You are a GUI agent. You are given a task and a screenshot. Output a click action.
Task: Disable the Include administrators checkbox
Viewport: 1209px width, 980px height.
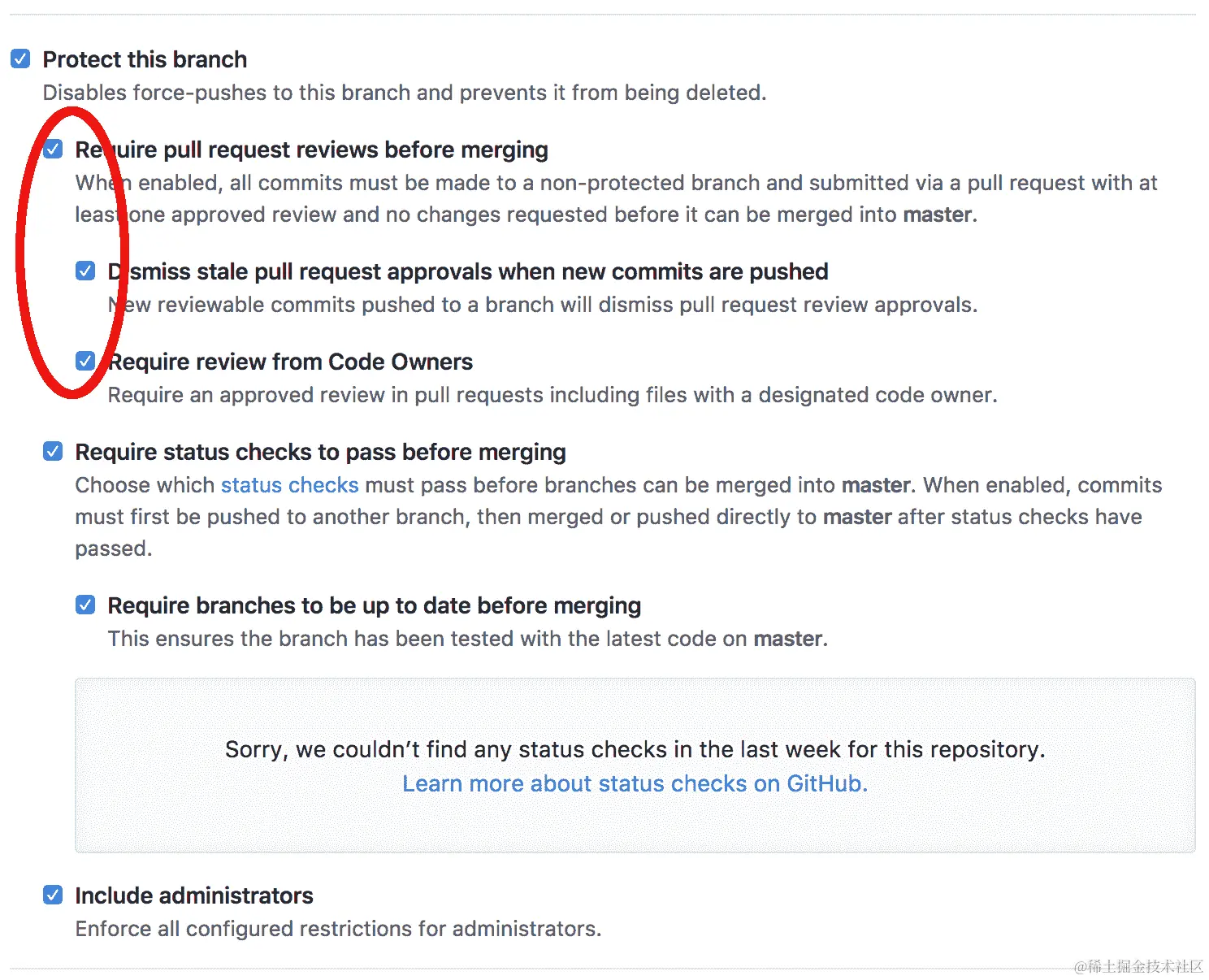click(x=54, y=895)
